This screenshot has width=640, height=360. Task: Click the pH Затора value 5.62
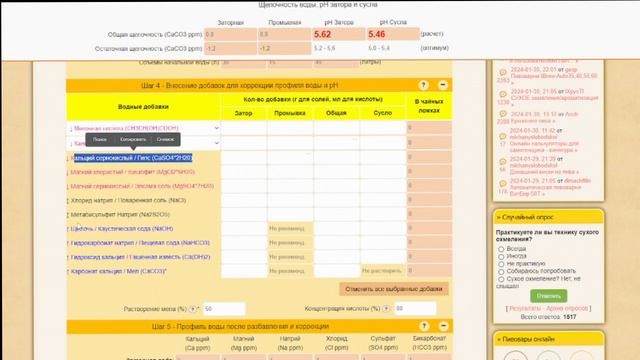322,35
